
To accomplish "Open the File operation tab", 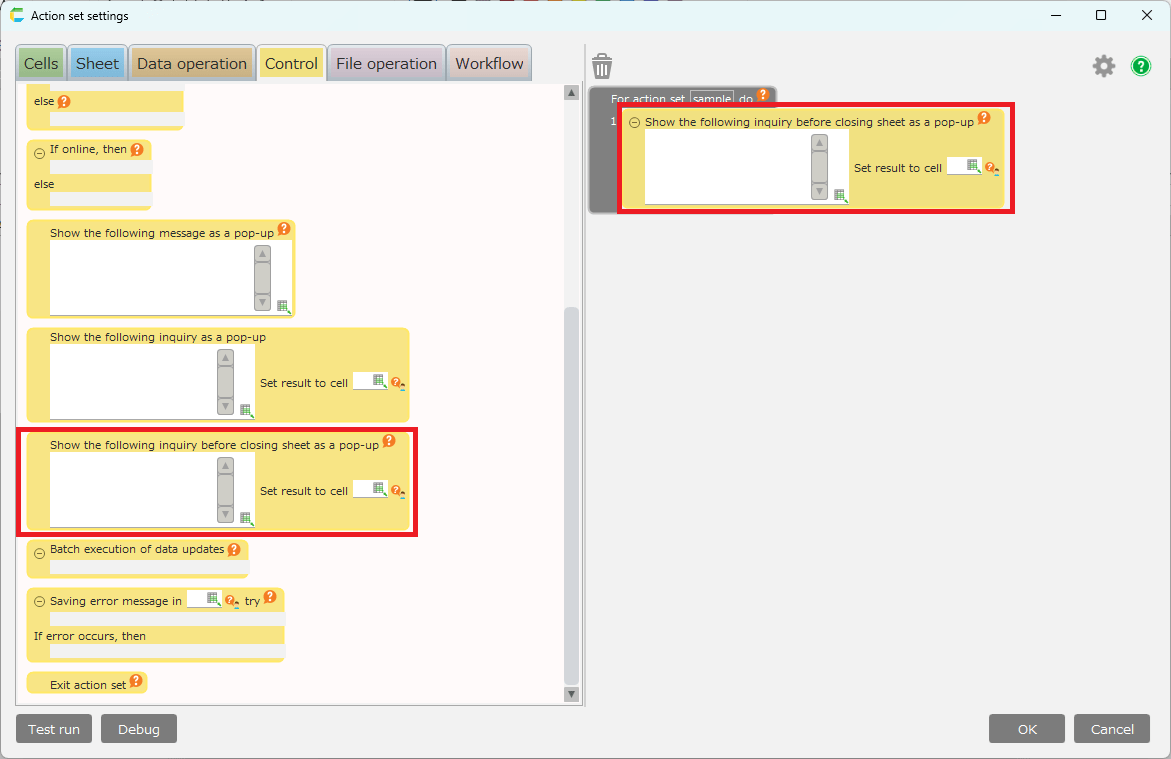I will tap(386, 64).
